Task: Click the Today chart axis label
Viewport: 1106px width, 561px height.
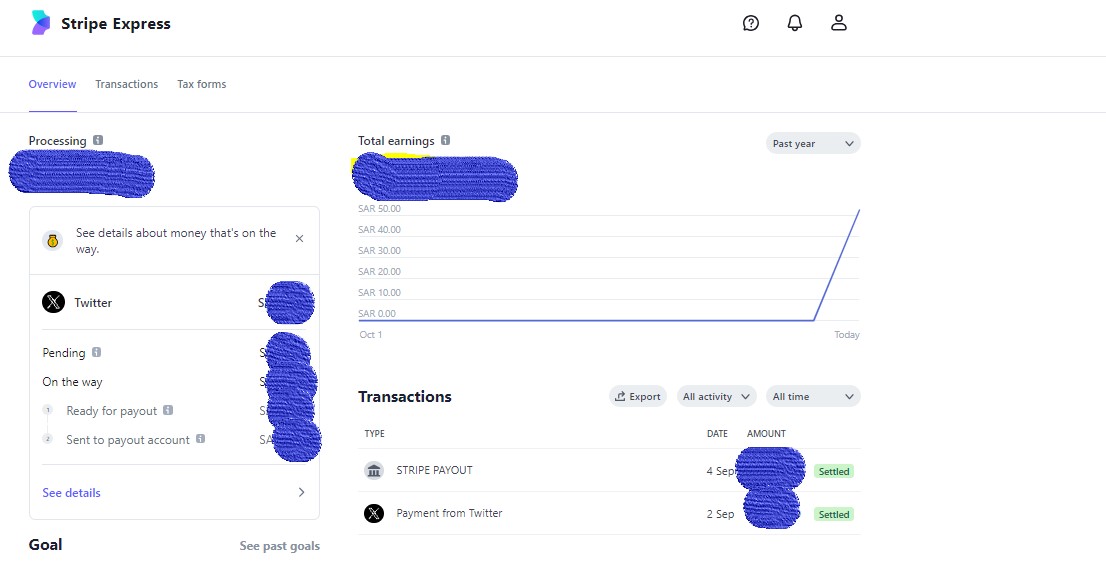Action: click(847, 334)
